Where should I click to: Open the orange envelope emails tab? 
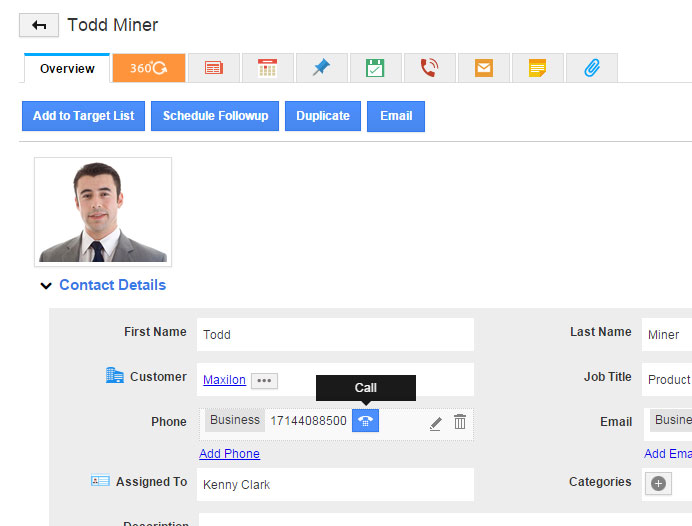click(483, 69)
